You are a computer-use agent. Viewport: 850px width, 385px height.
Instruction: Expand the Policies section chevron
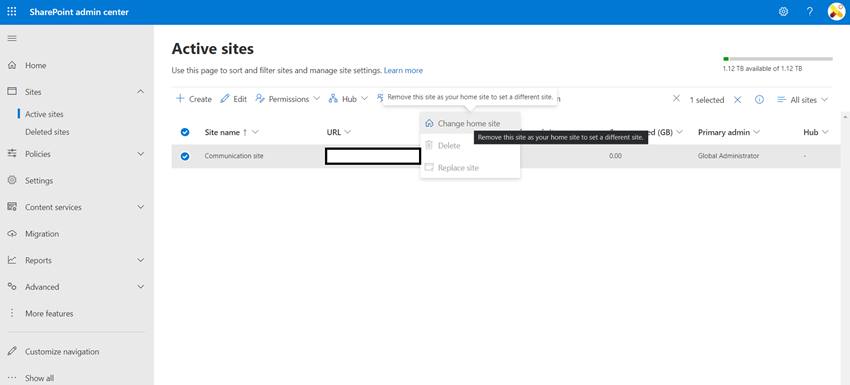(140, 154)
